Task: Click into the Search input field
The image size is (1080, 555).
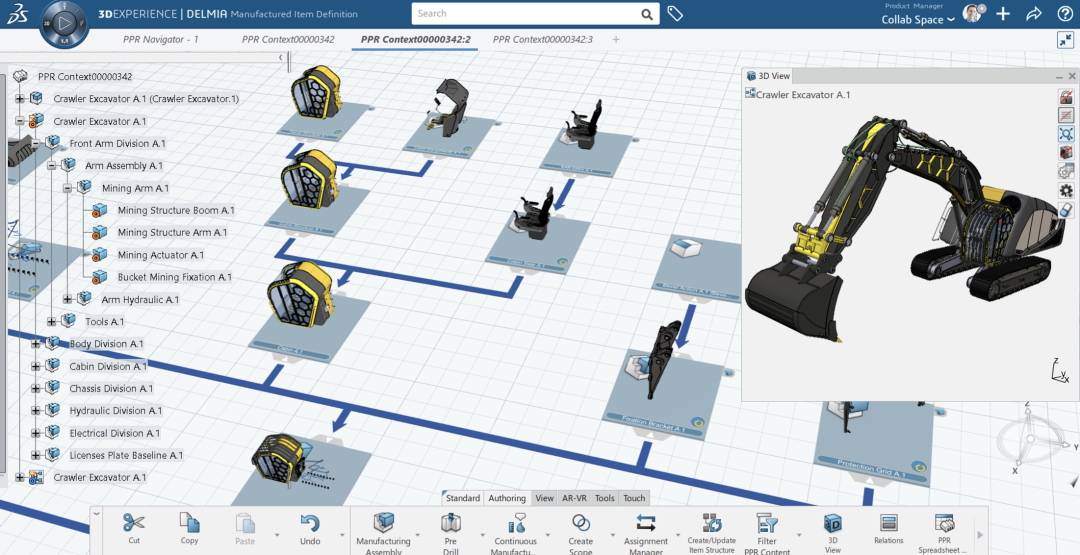Action: point(527,14)
